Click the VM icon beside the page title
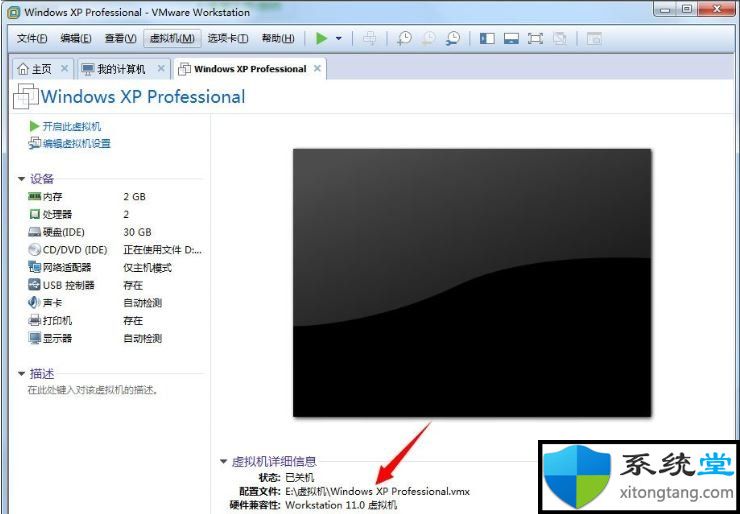The width and height of the screenshot is (740, 514). pos(25,96)
